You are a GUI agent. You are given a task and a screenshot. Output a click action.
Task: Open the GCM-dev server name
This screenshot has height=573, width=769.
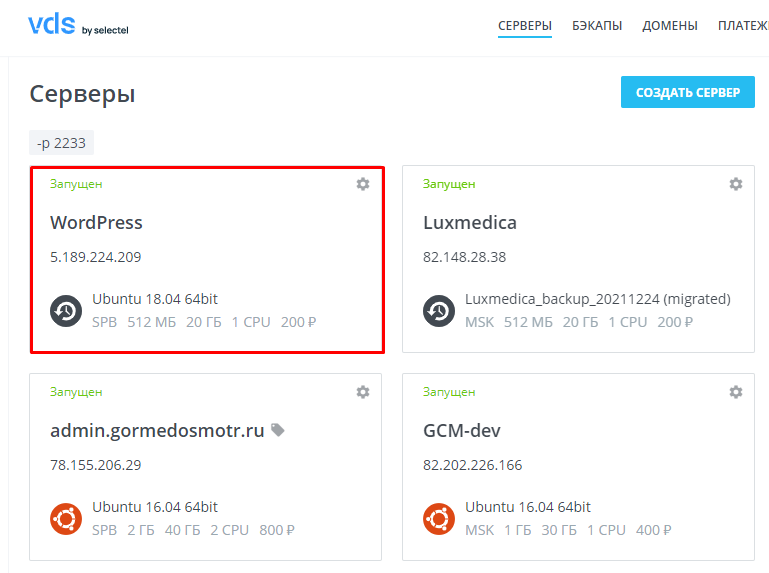click(x=462, y=431)
